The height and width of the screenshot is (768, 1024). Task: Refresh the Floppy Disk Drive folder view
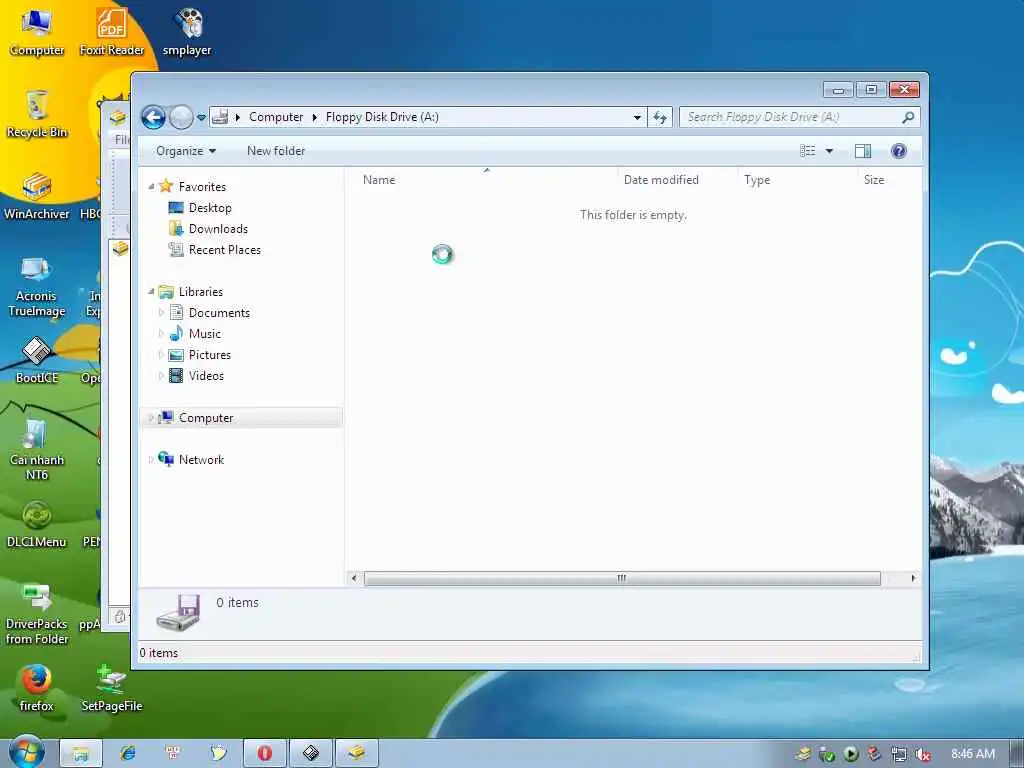click(660, 118)
